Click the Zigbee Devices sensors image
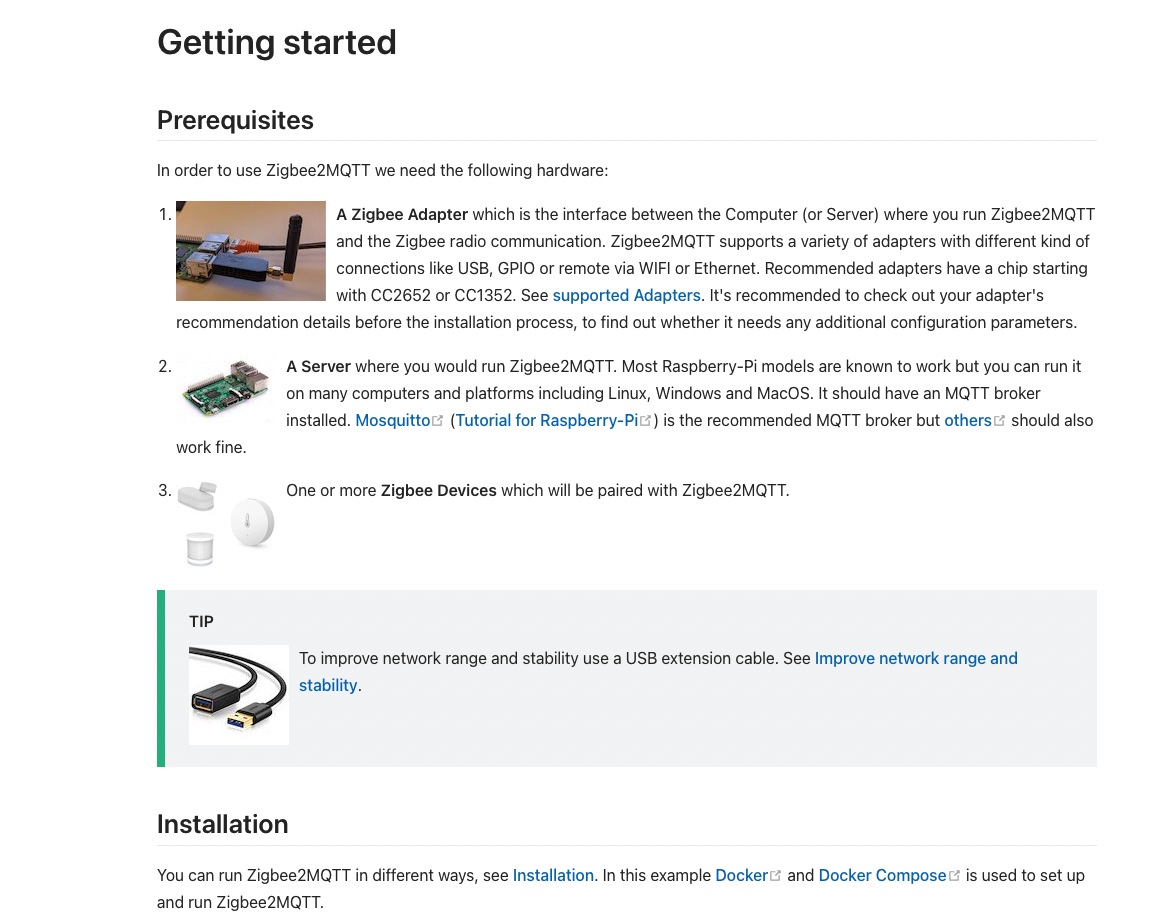 click(x=226, y=523)
